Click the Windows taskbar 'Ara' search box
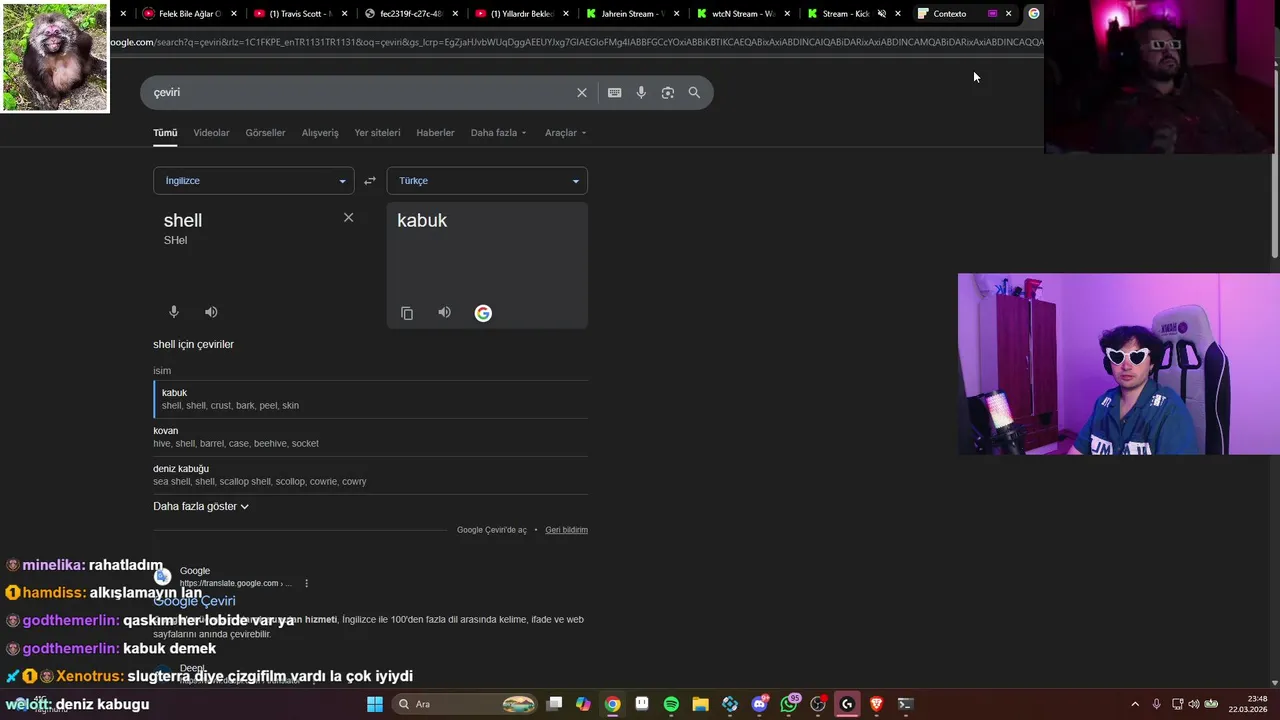The width and height of the screenshot is (1280, 720). (x=465, y=704)
